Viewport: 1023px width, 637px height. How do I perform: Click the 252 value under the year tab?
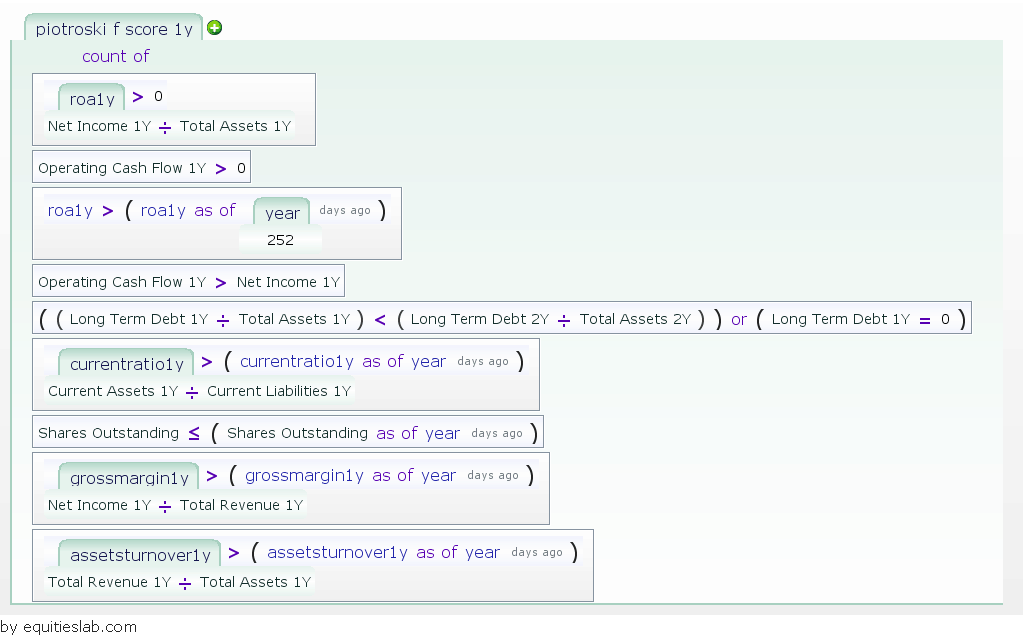281,240
